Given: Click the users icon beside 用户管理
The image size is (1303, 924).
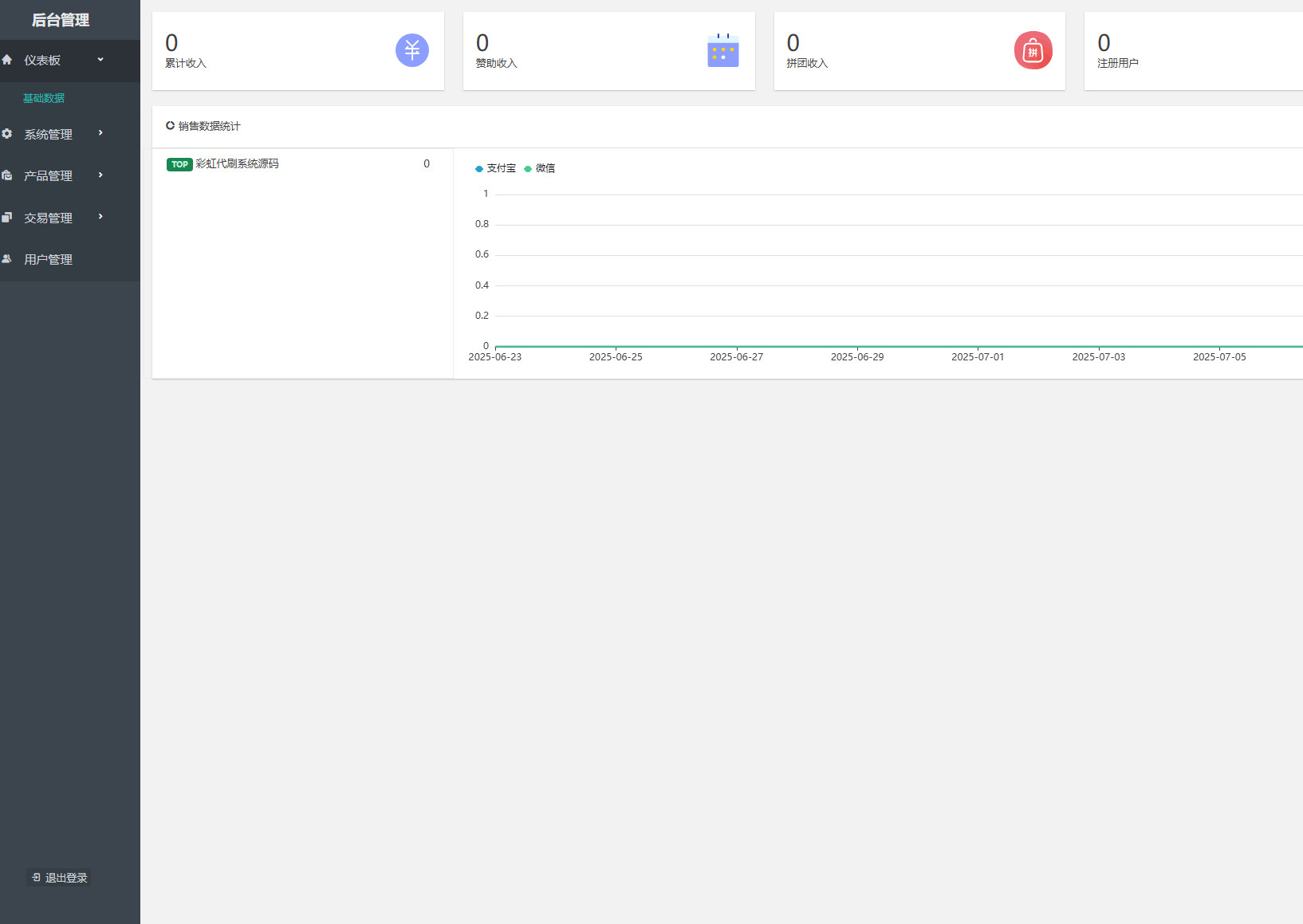Looking at the screenshot, I should pos(7,259).
